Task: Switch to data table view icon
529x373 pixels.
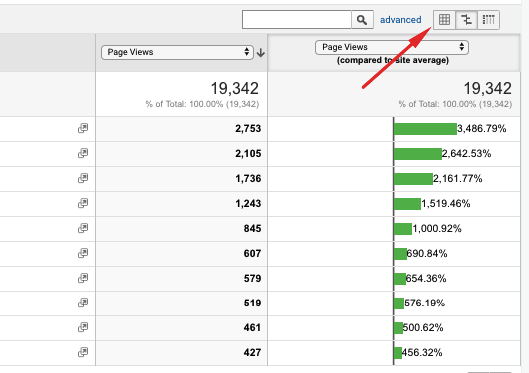Action: click(444, 20)
